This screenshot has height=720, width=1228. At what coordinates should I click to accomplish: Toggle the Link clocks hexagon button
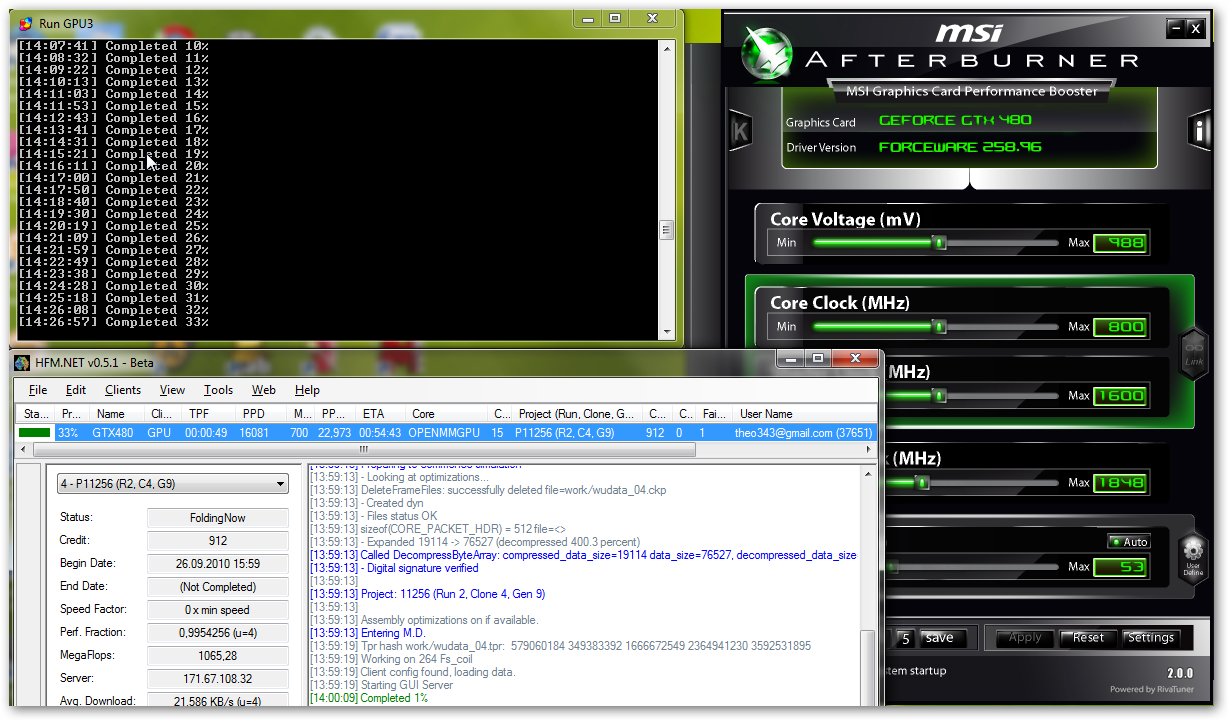[1193, 354]
